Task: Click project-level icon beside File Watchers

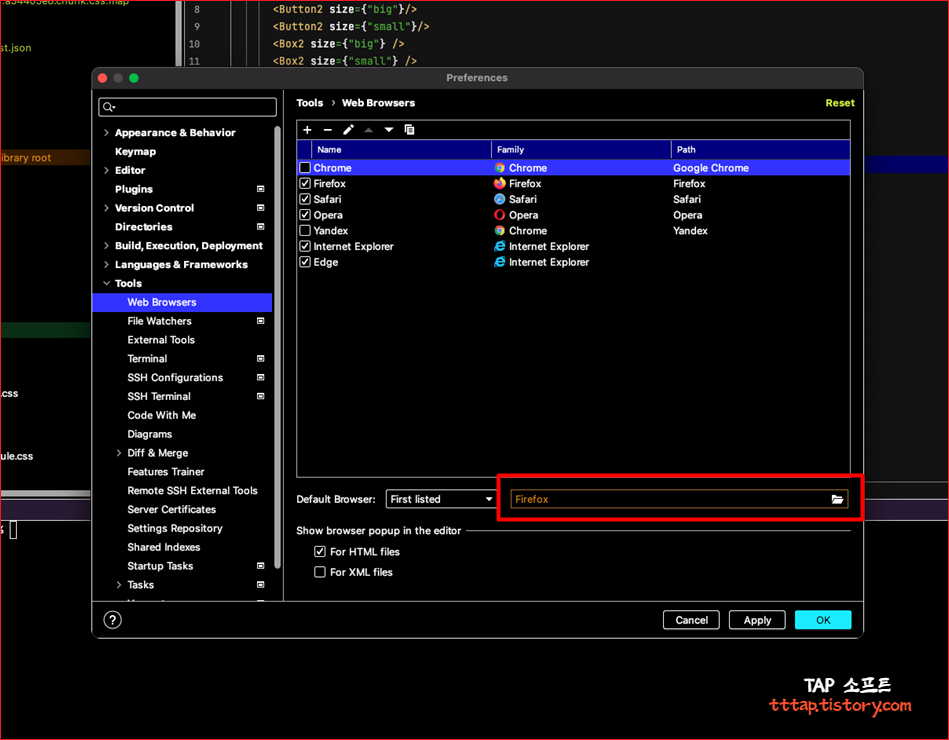Action: (261, 321)
